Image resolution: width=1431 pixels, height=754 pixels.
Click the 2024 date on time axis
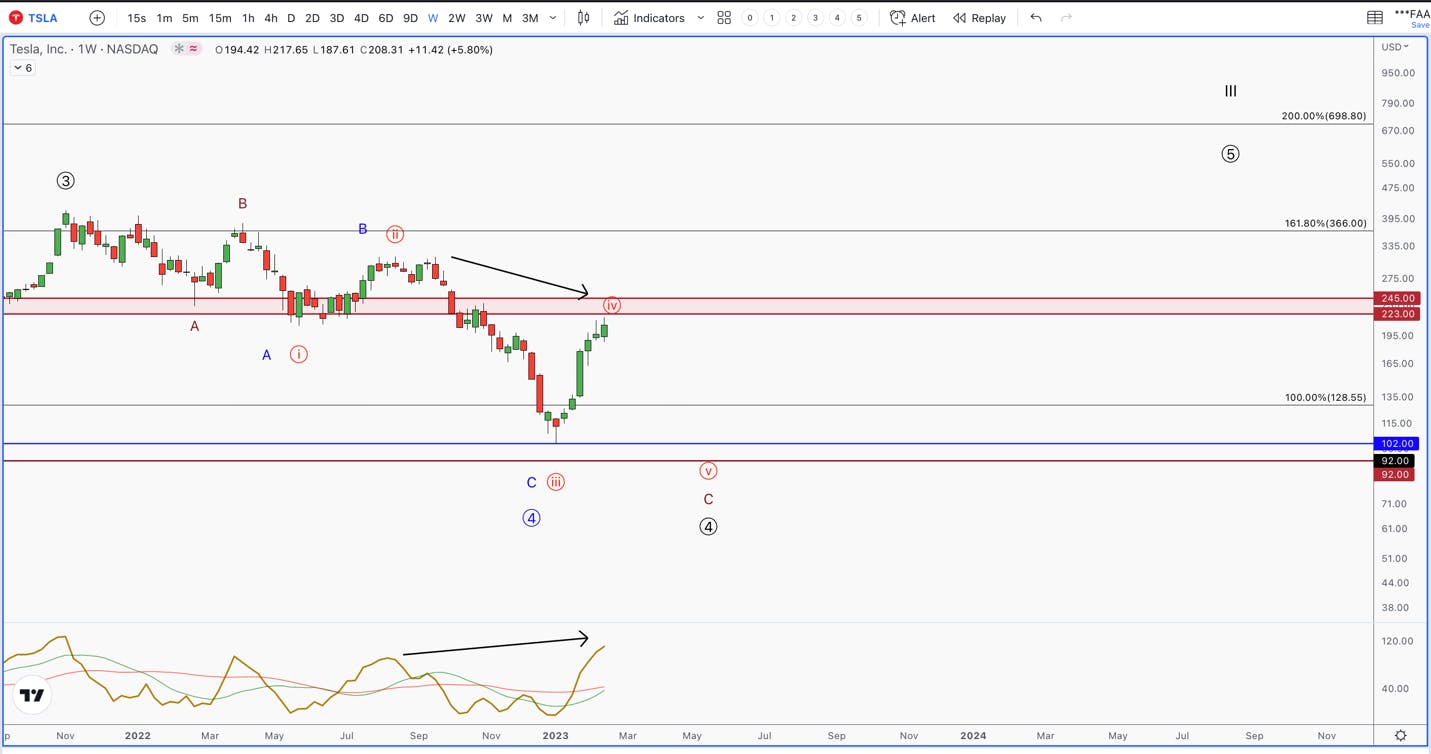click(973, 736)
